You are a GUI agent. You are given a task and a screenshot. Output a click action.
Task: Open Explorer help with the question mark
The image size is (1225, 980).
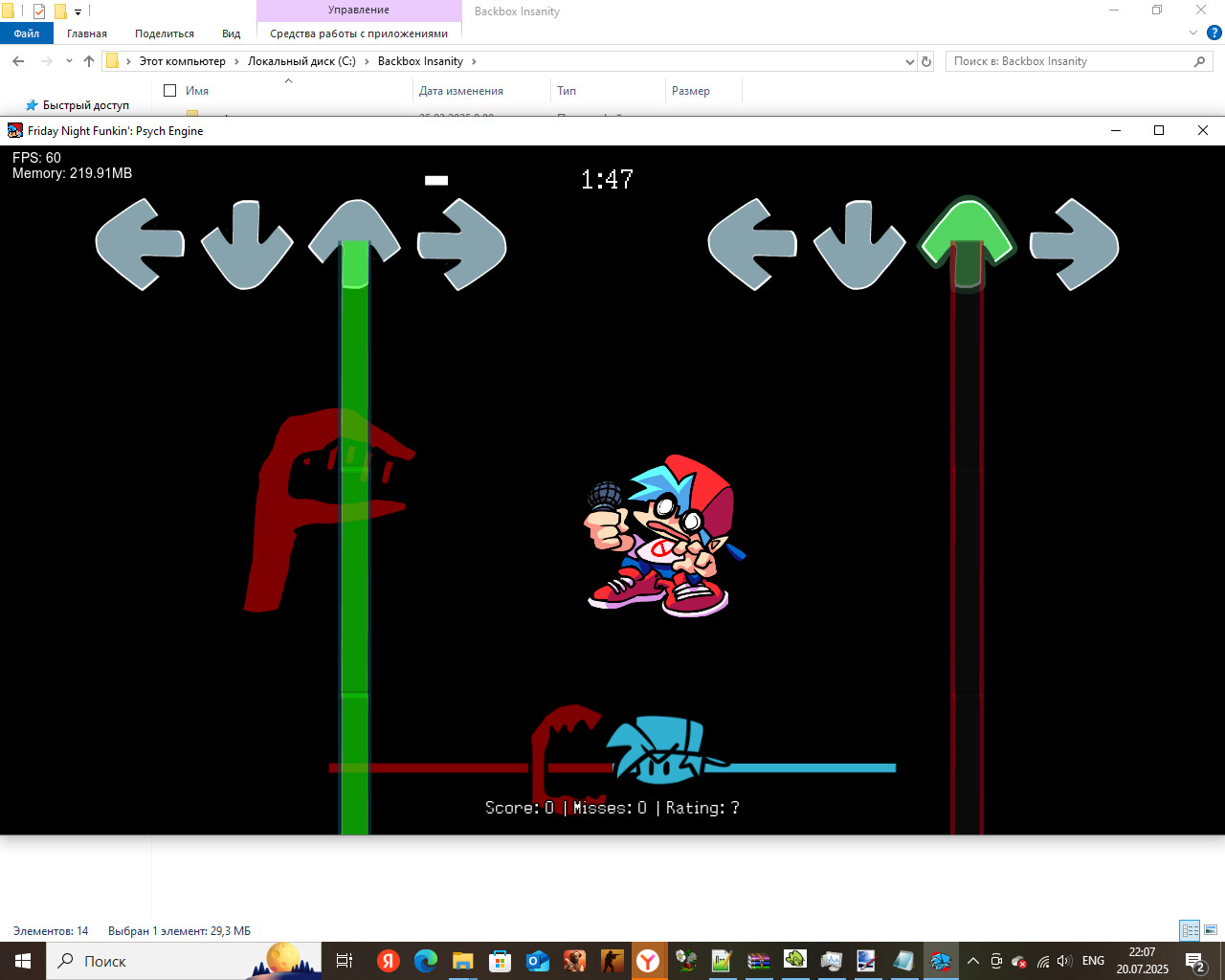(x=1214, y=33)
